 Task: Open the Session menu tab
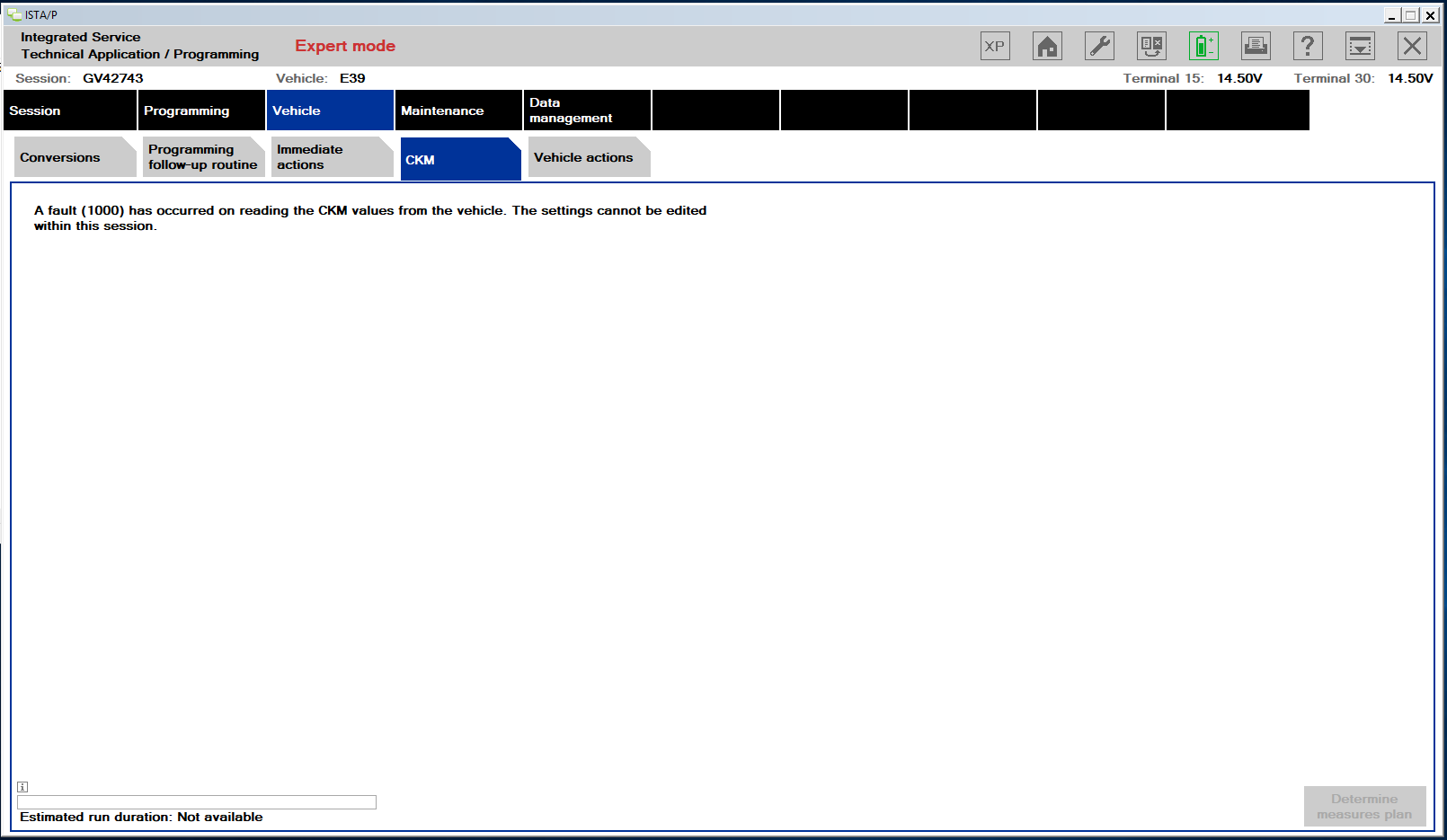[70, 111]
